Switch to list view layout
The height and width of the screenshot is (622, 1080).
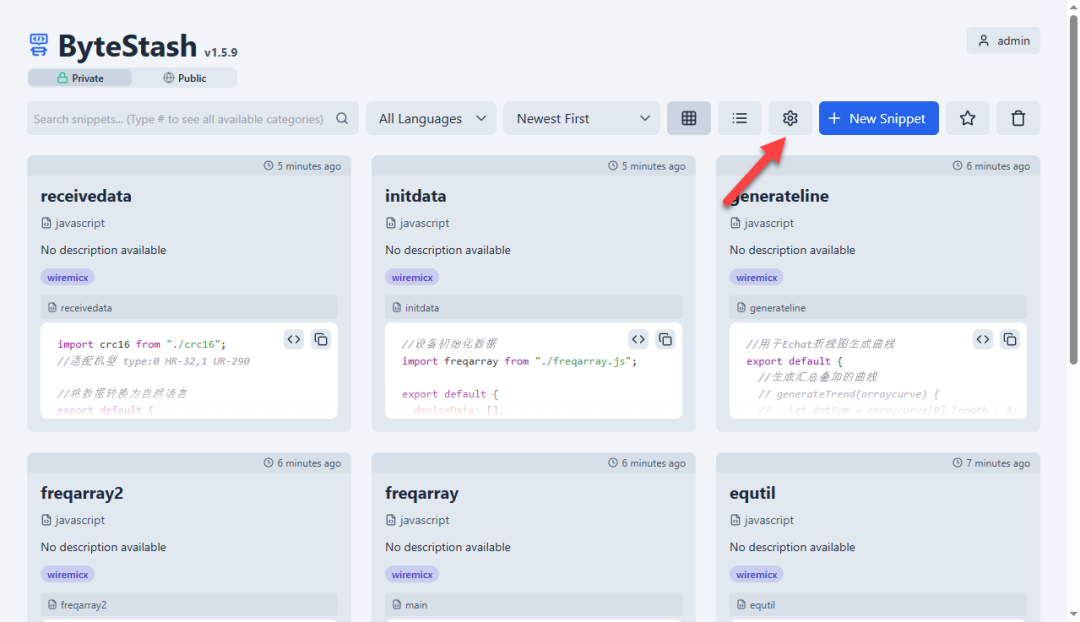coord(739,118)
